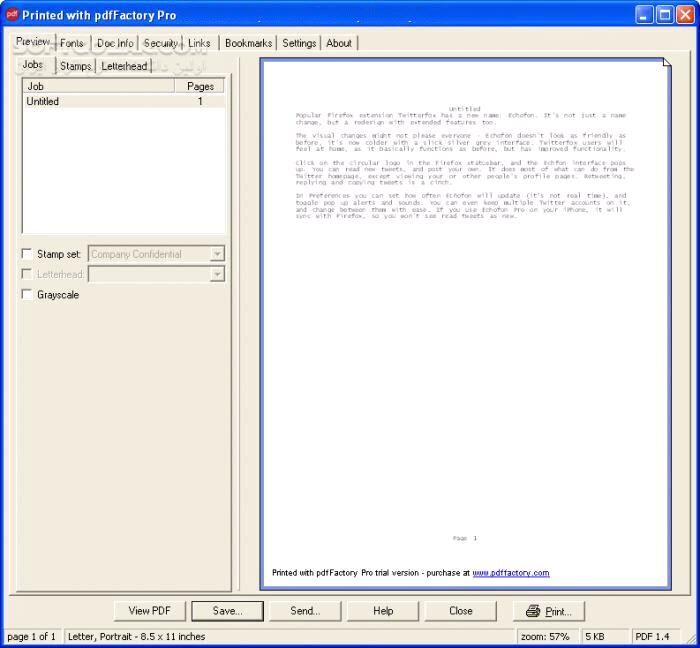Toggle the Letterhead checkbox

(x=27, y=274)
